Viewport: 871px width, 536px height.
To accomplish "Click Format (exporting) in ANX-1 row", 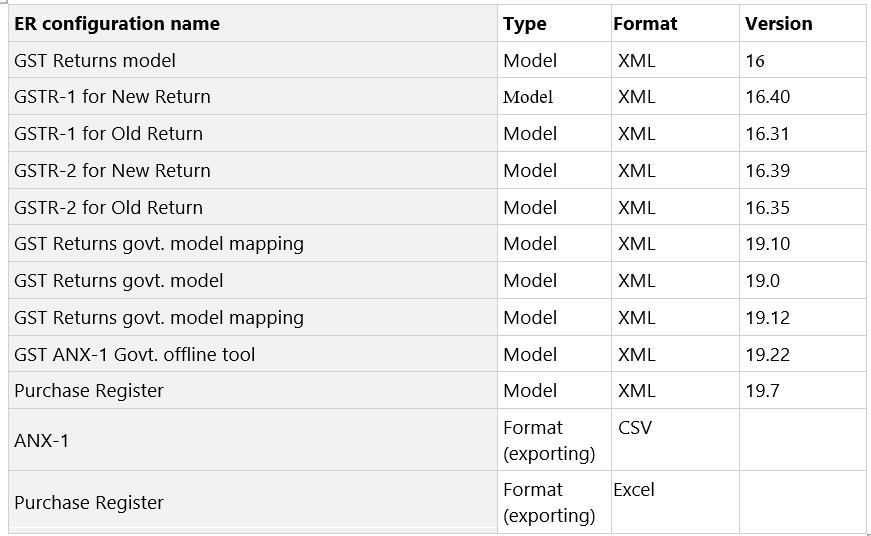I will click(549, 440).
